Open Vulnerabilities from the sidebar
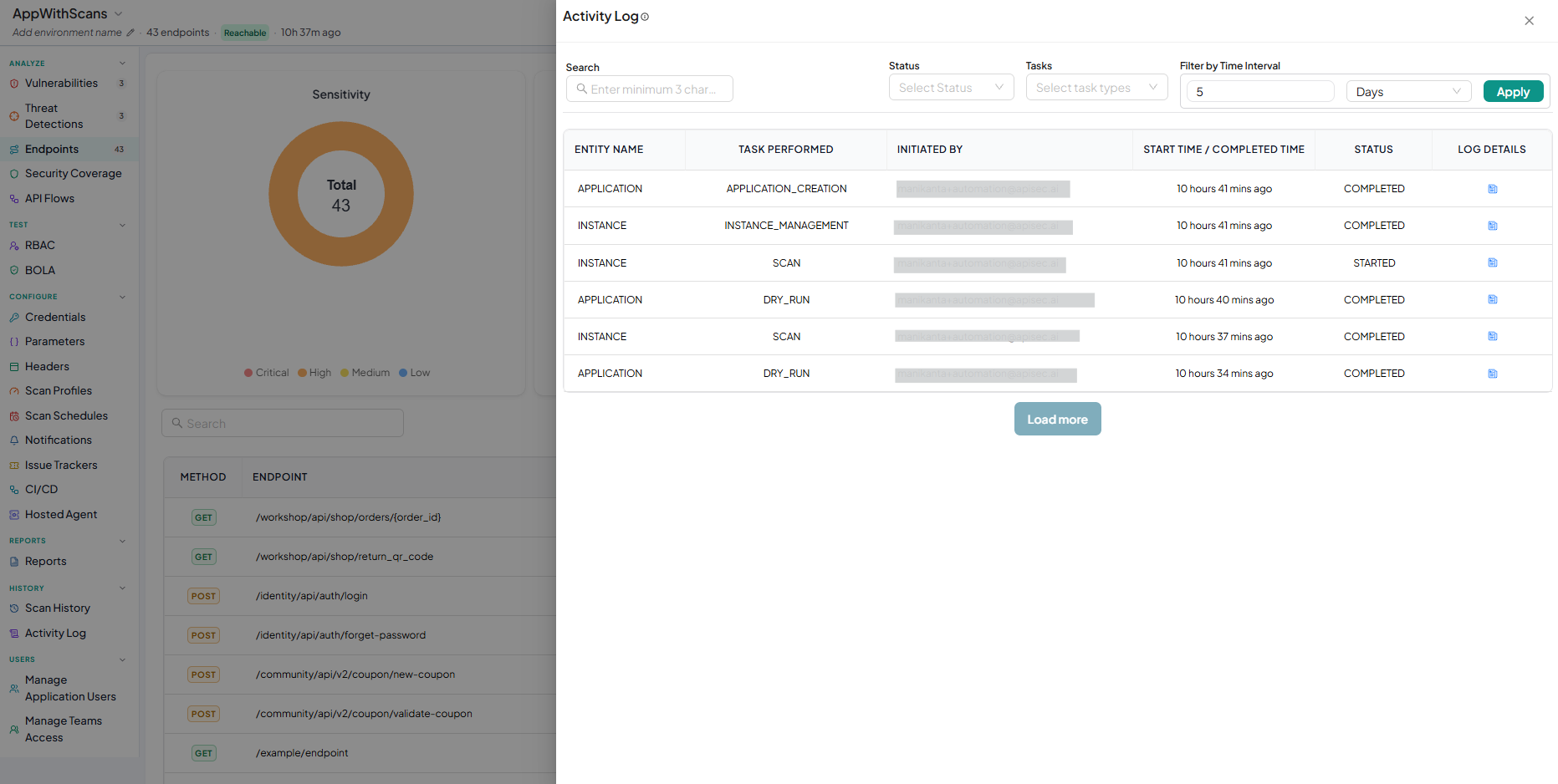 tap(69, 84)
